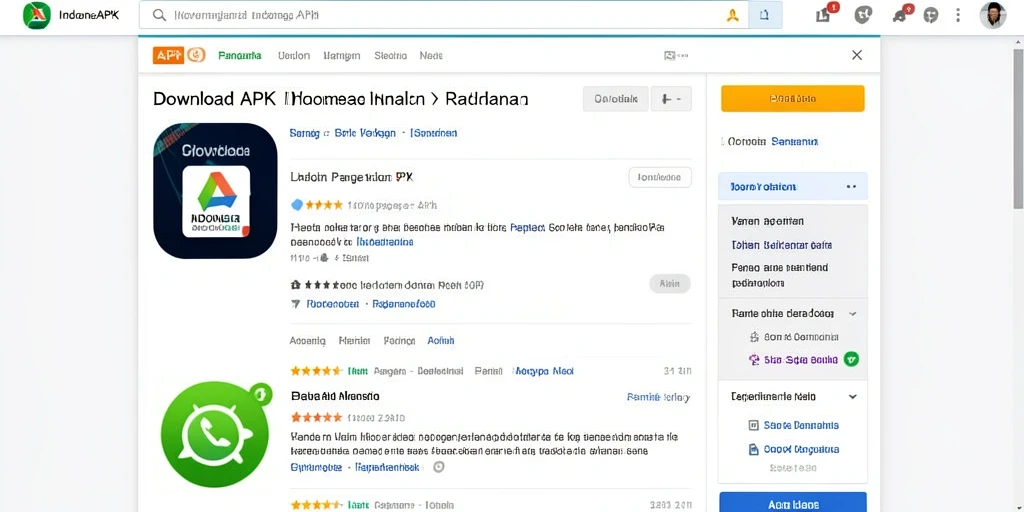This screenshot has height=512, width=1024.
Task: Click the orange circle icon beside the API logo
Action: click(x=196, y=56)
